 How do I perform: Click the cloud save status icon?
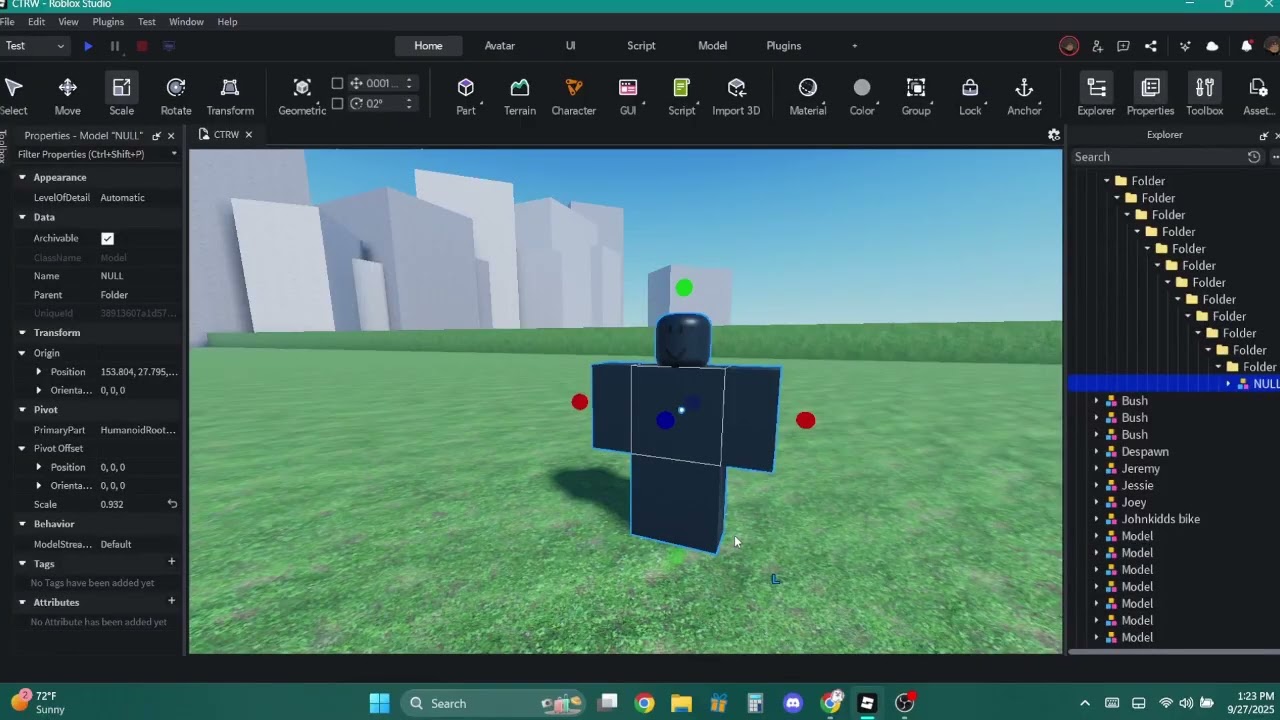[1212, 46]
